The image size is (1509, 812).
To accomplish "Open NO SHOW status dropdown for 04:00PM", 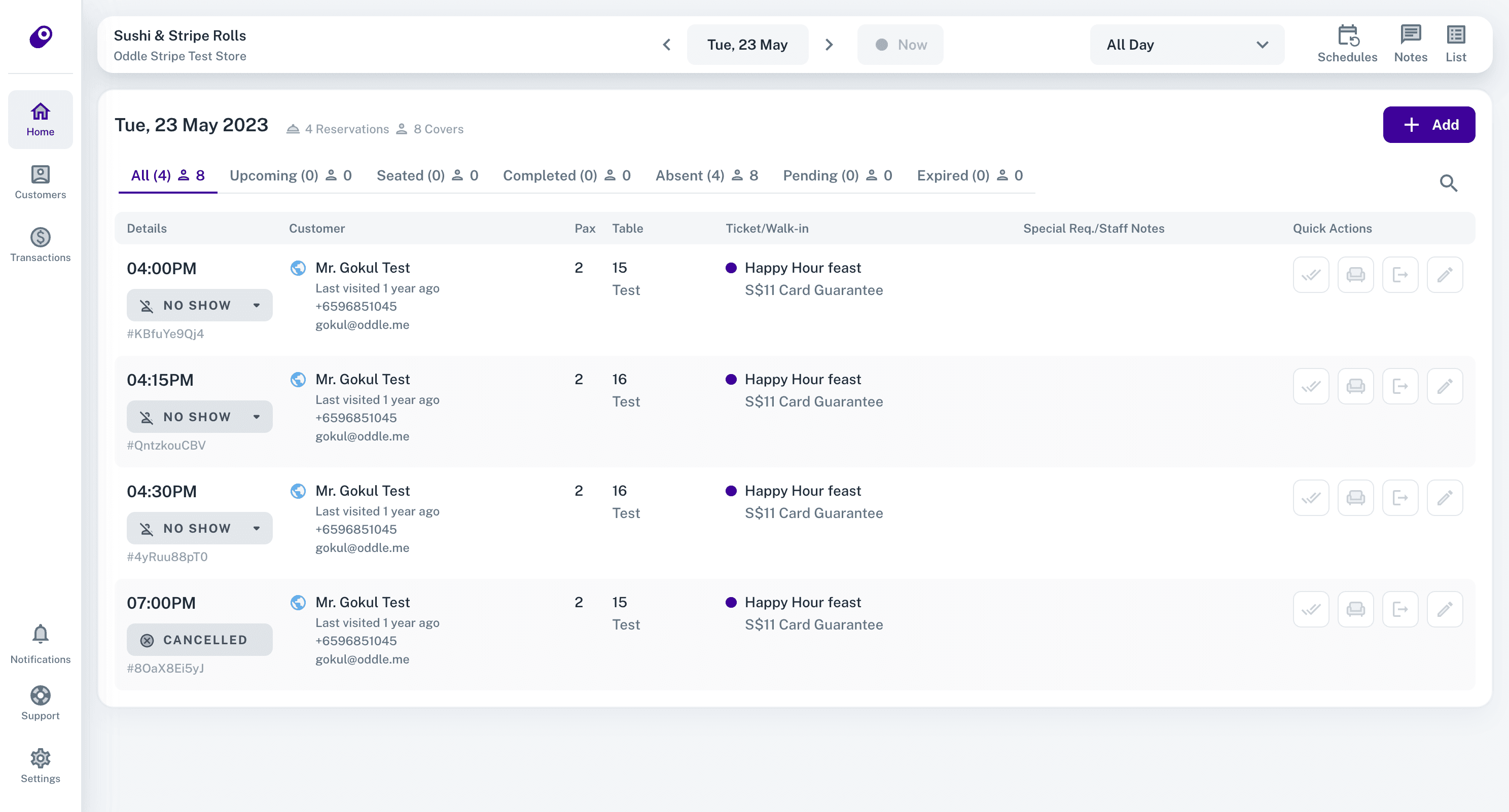I will click(199, 305).
